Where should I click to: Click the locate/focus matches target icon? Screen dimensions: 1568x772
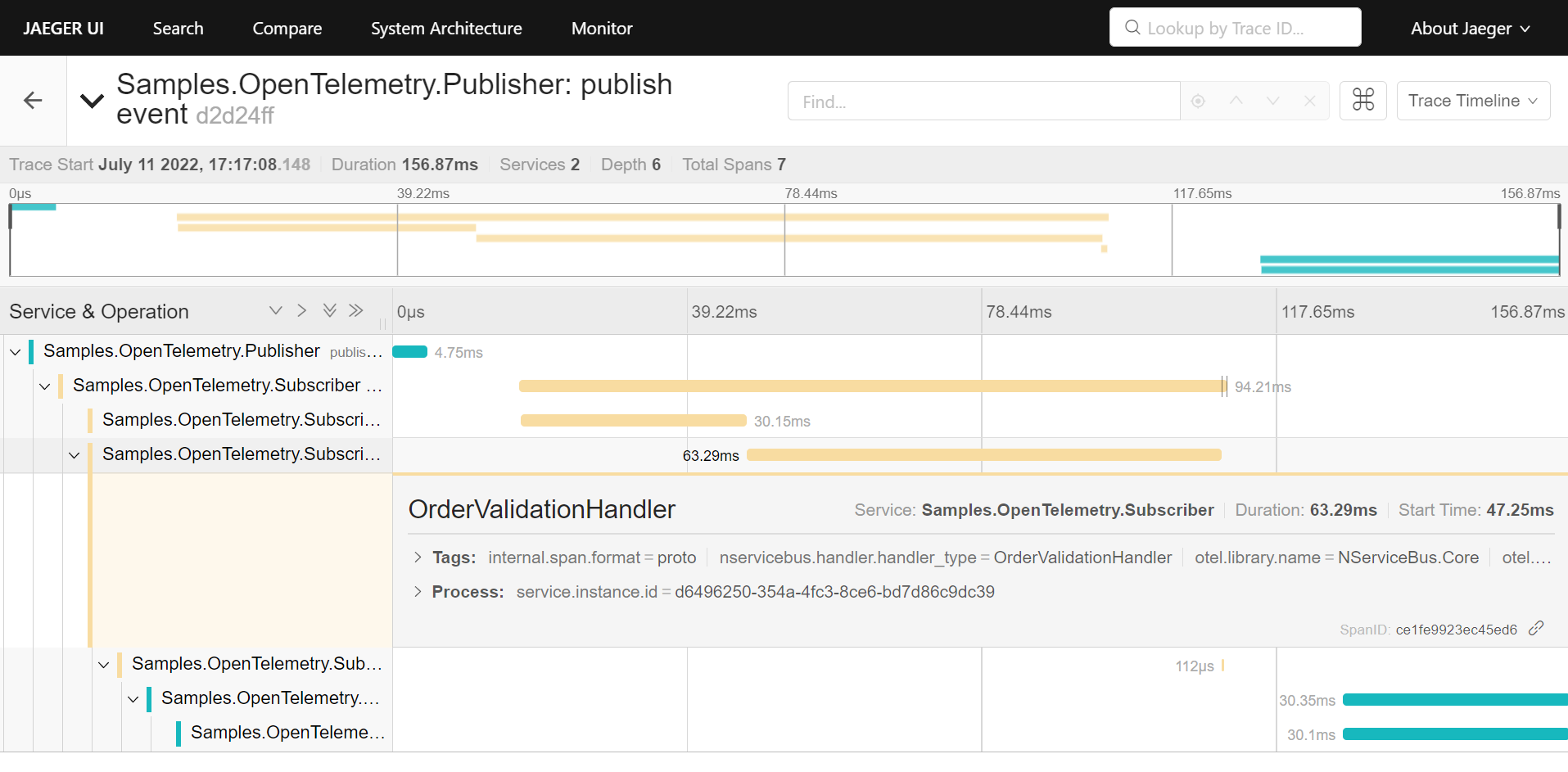(1198, 101)
